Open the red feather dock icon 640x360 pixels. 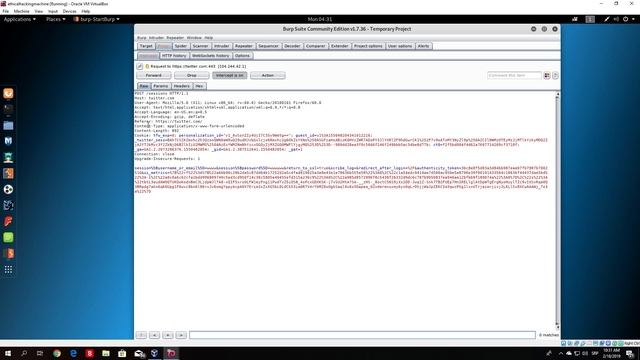coord(8,221)
